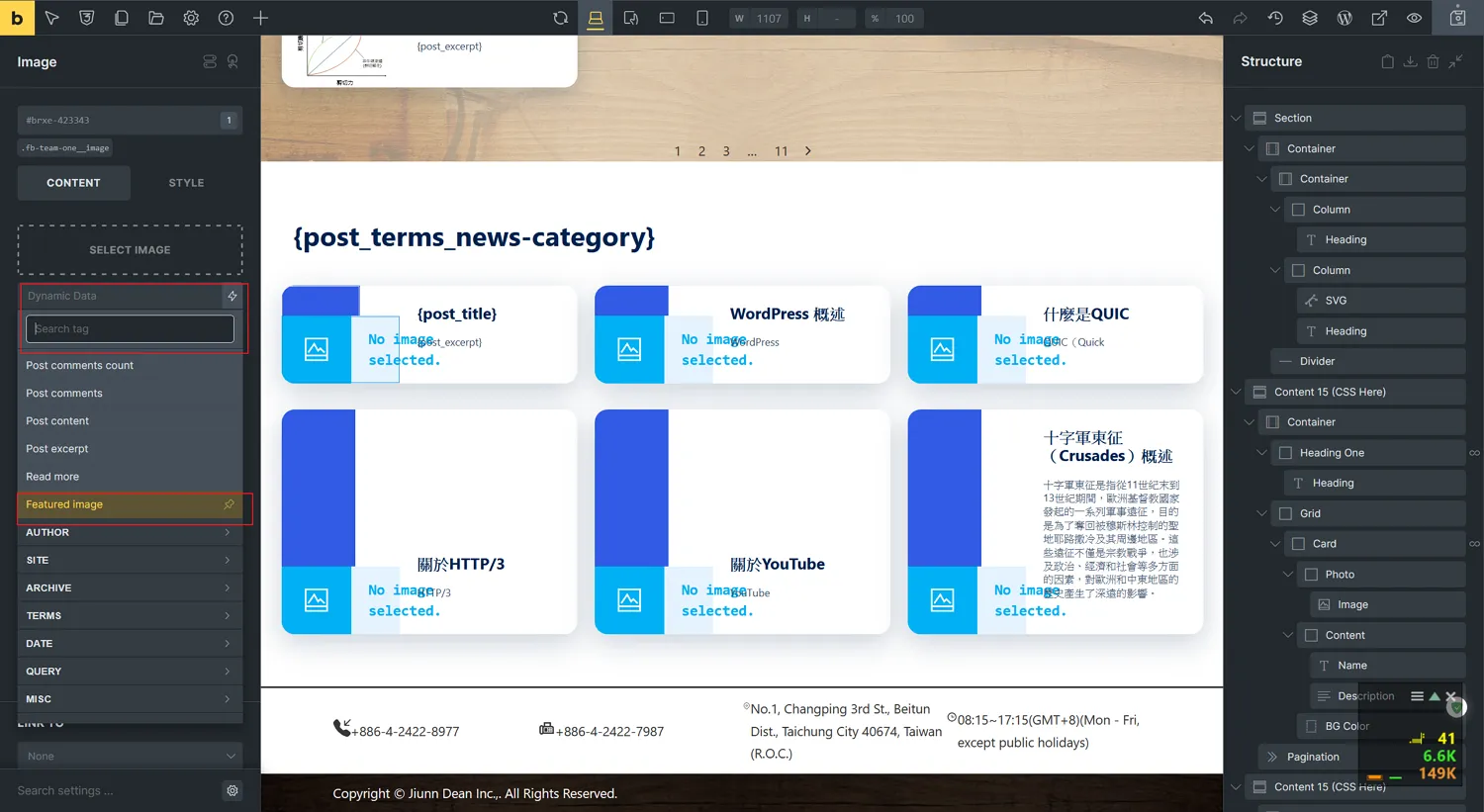Open the CSS3 custom code panel
Image resolution: width=1484 pixels, height=812 pixels.
click(87, 18)
